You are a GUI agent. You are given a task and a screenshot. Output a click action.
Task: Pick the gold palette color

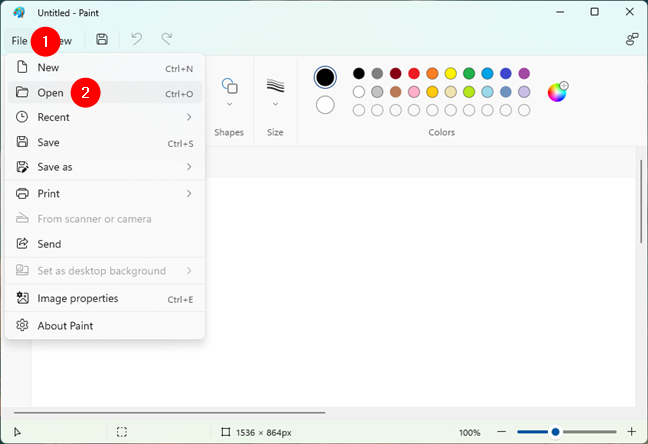pyautogui.click(x=432, y=92)
